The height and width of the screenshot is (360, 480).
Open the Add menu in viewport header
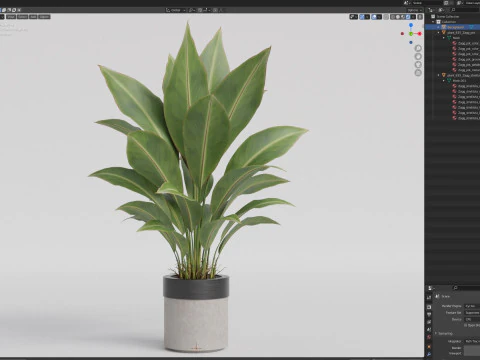tap(33, 17)
